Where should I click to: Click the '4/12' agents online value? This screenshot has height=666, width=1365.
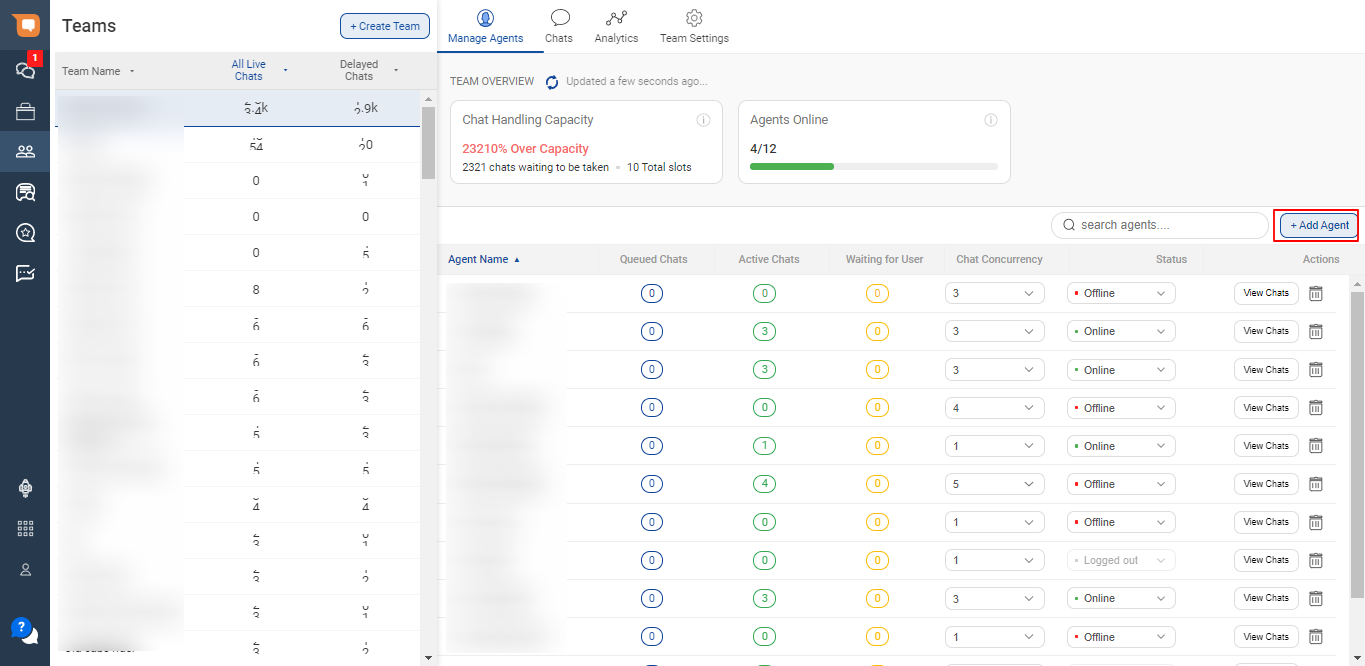click(762, 148)
